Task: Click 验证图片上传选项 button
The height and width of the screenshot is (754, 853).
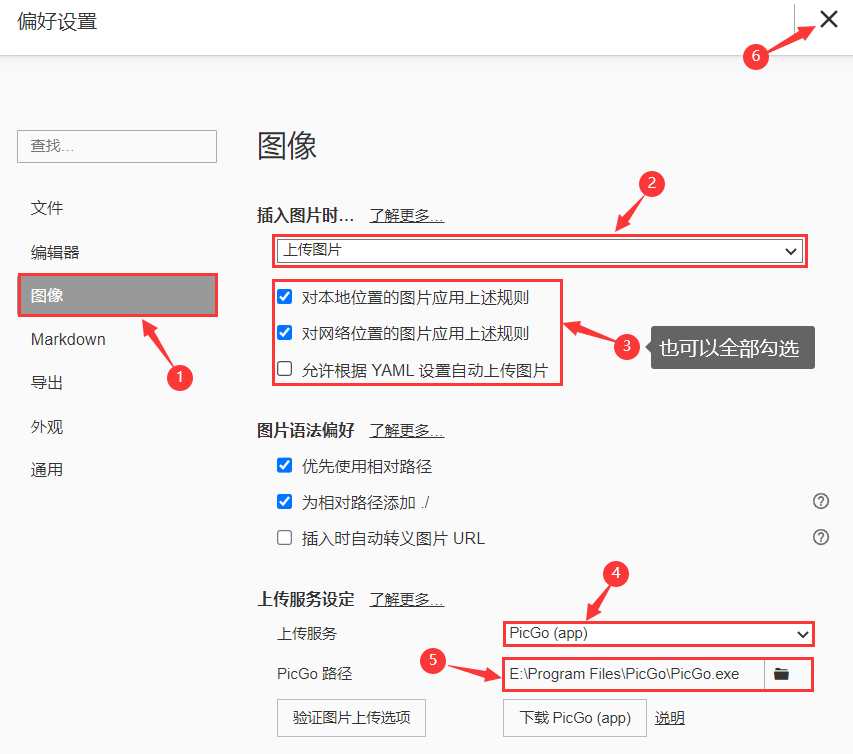Action: pyautogui.click(x=351, y=718)
